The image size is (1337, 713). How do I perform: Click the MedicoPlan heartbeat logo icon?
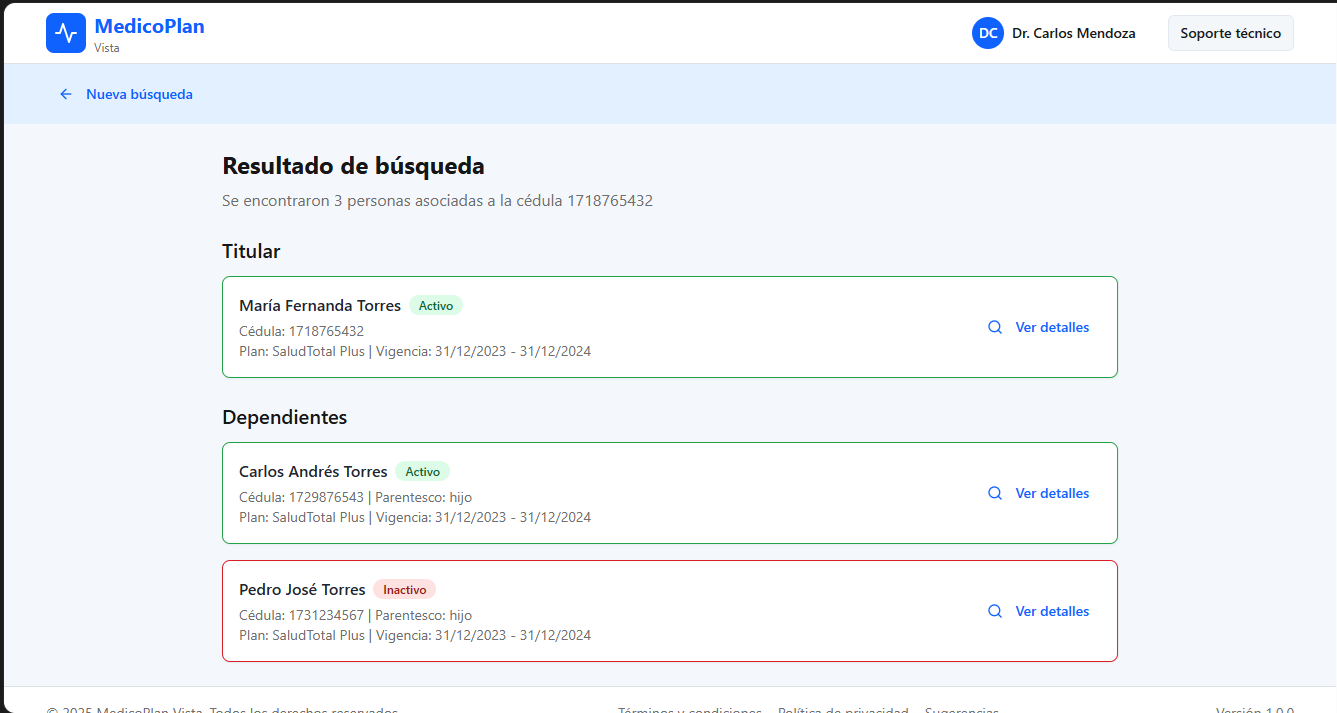pyautogui.click(x=66, y=33)
